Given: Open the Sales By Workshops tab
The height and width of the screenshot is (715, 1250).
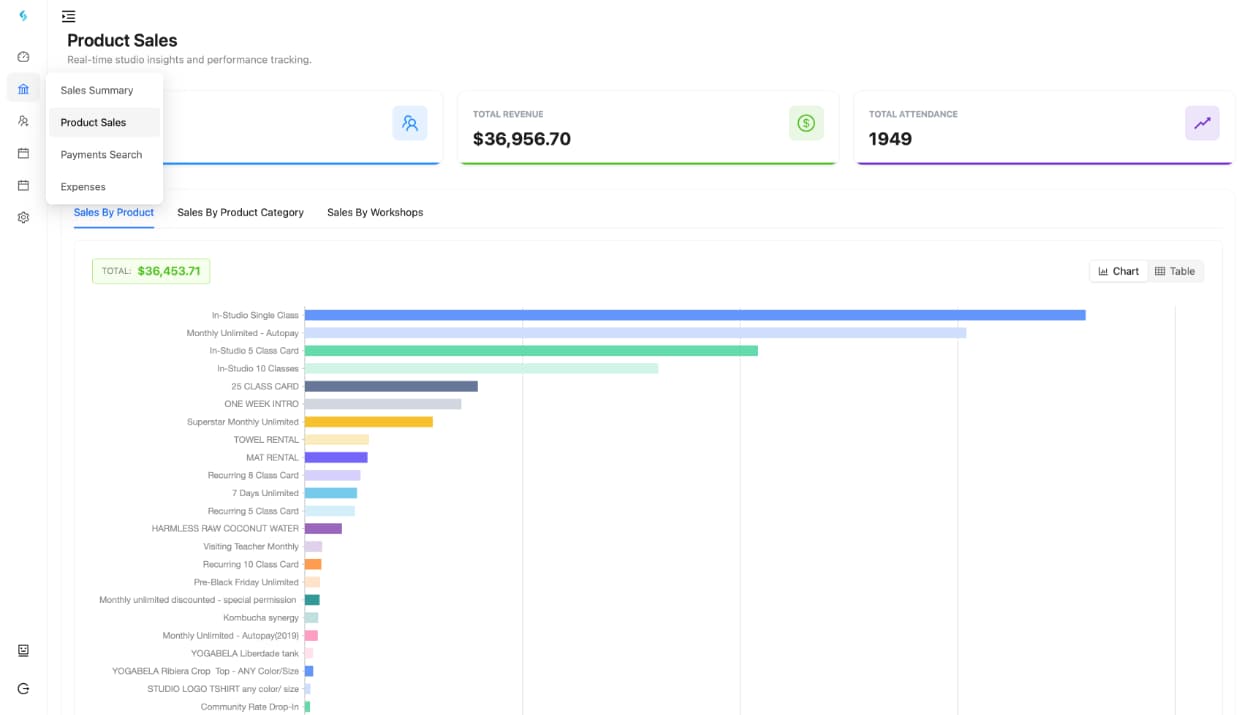Looking at the screenshot, I should click(x=374, y=212).
